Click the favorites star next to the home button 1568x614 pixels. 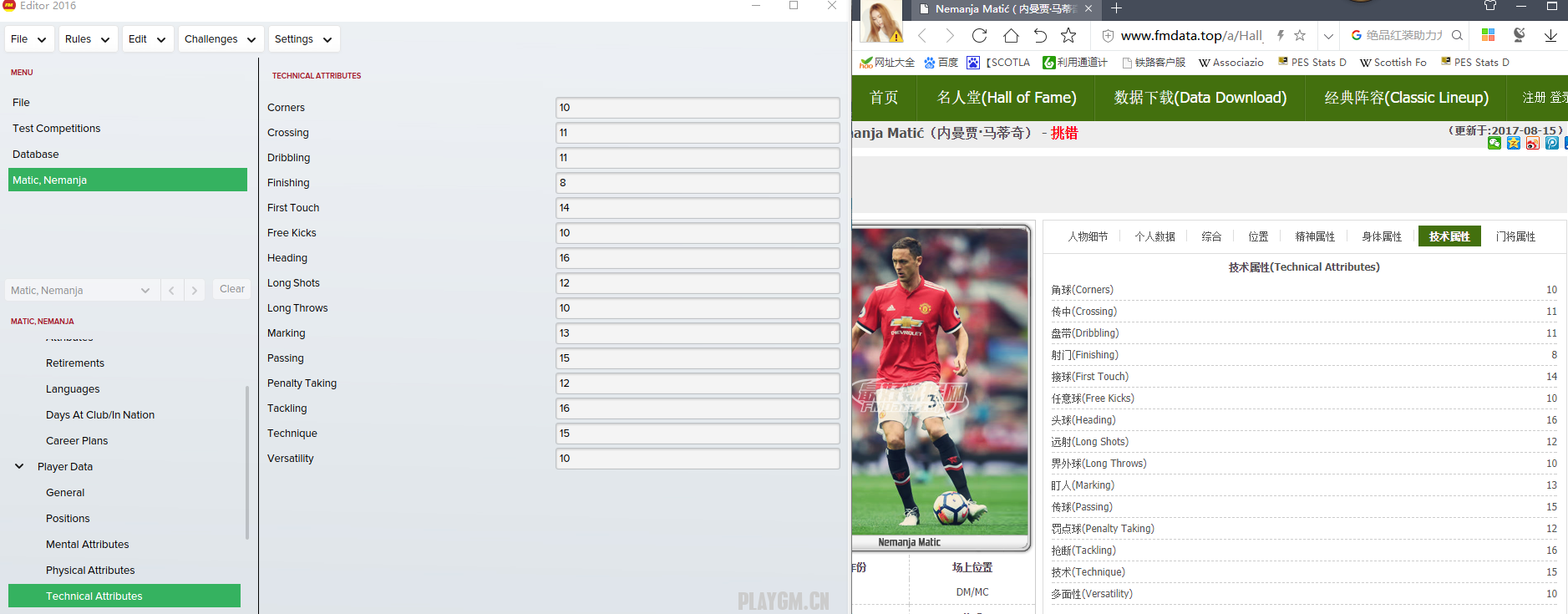coord(1068,35)
